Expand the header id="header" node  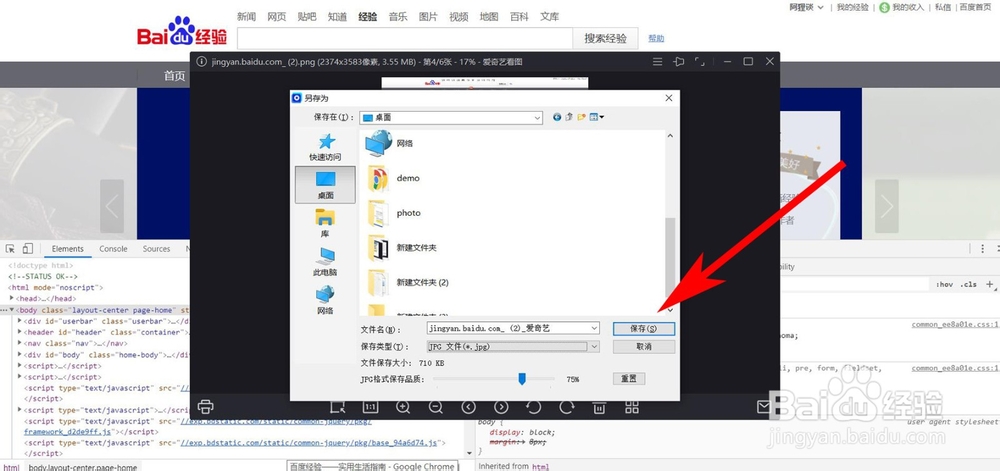pyautogui.click(x=20, y=332)
